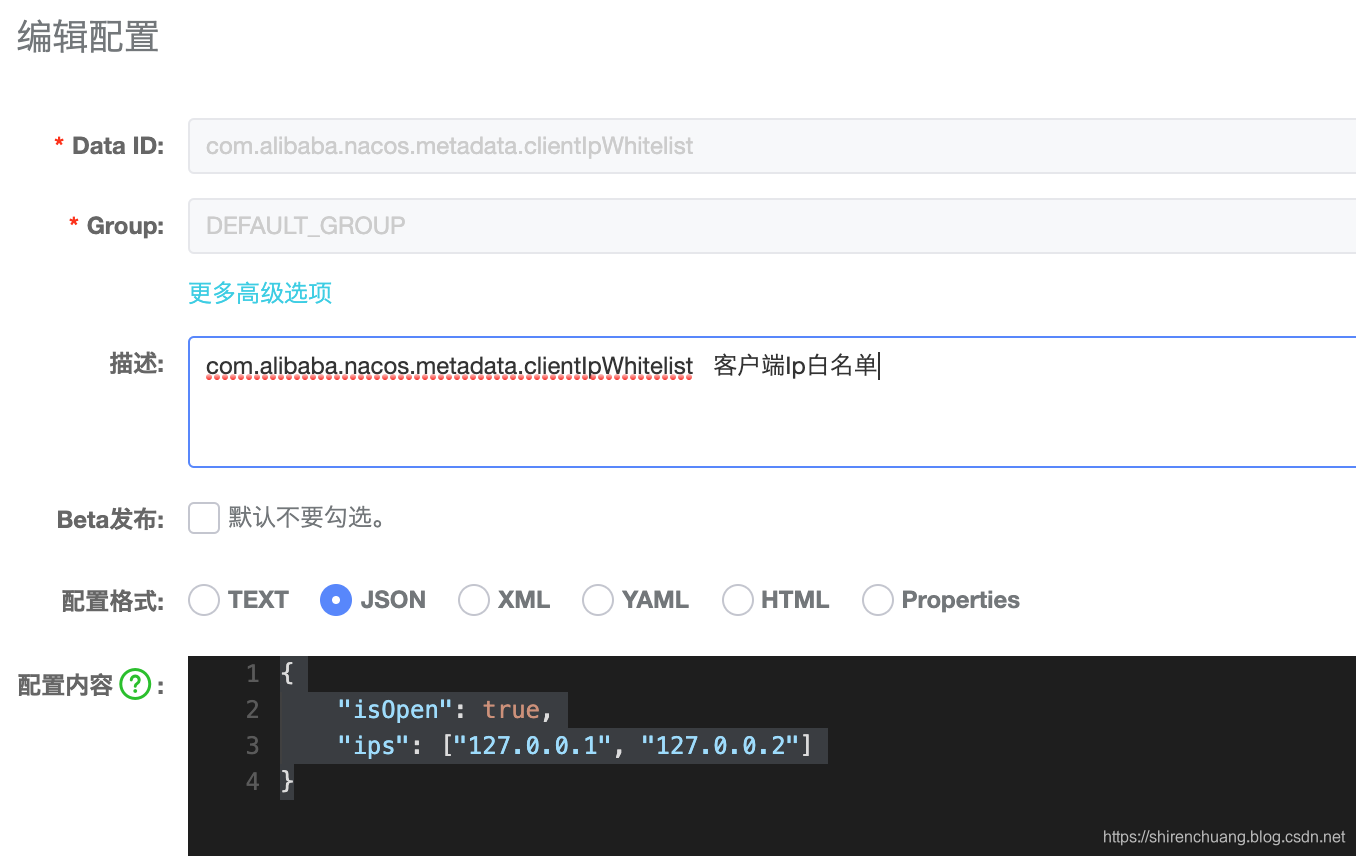Pick the YAML format radio button
The width and height of the screenshot is (1356, 856).
598,600
